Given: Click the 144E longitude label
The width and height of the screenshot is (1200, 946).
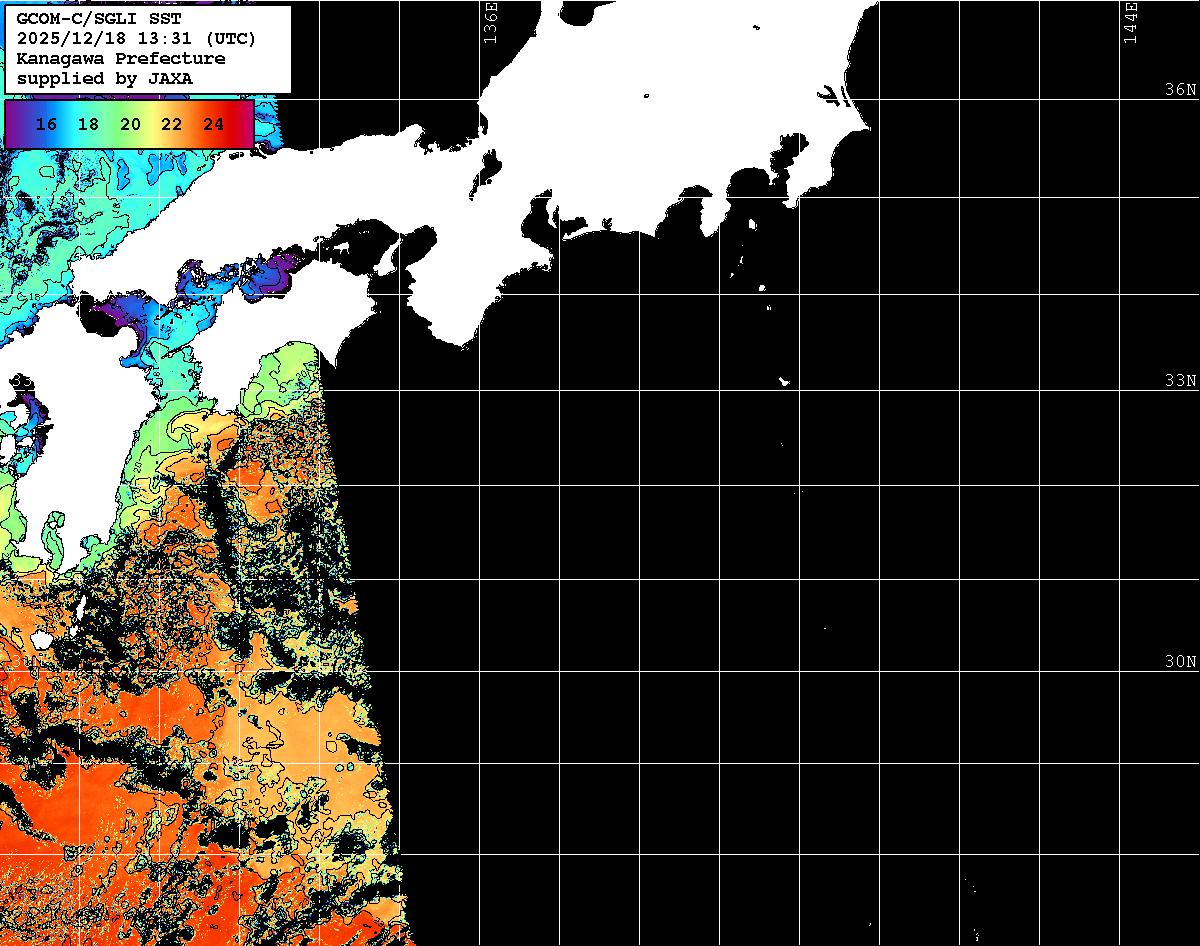Looking at the screenshot, I should [1130, 22].
